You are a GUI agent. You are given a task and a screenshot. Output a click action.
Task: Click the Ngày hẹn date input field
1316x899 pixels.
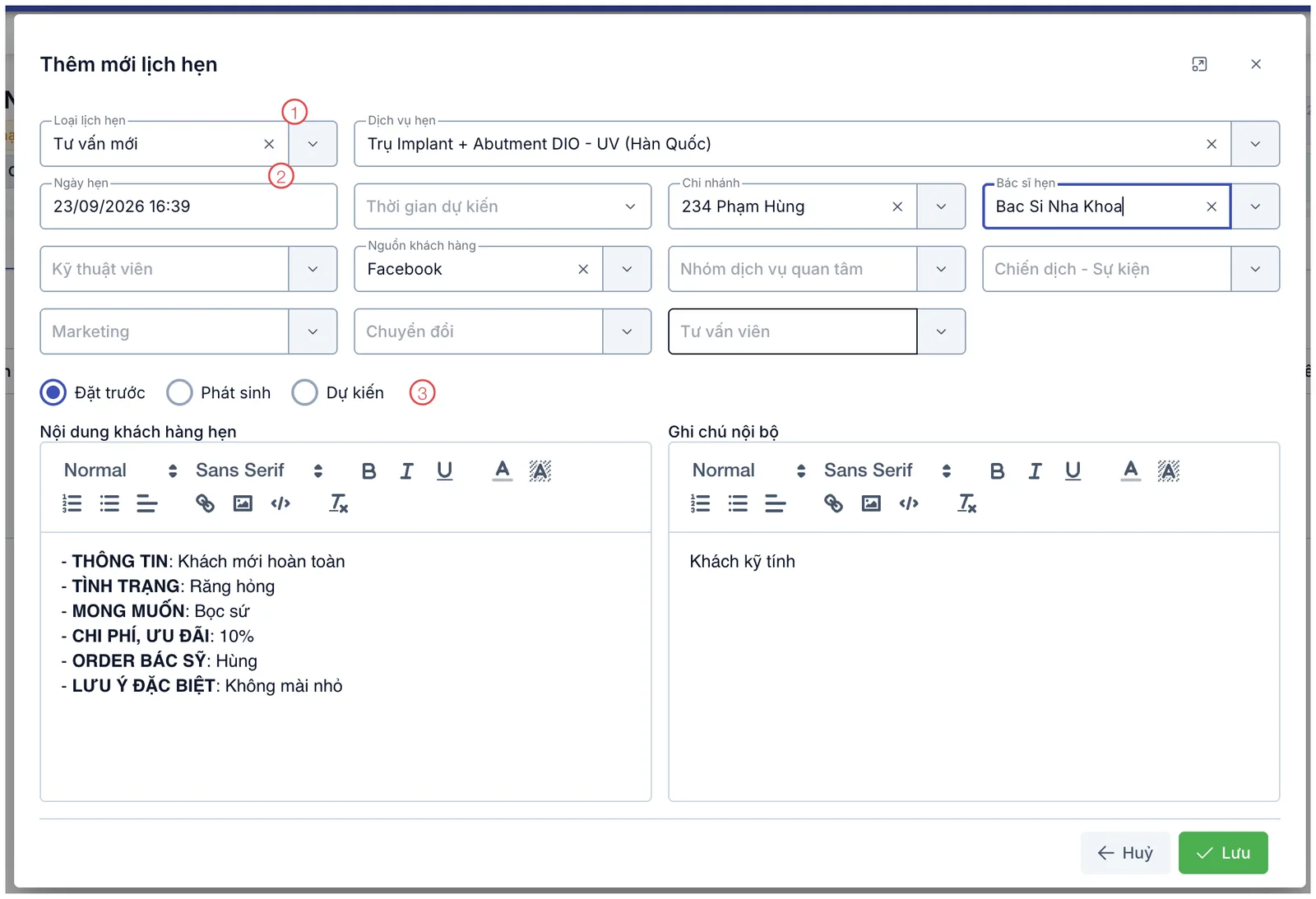[x=188, y=206]
